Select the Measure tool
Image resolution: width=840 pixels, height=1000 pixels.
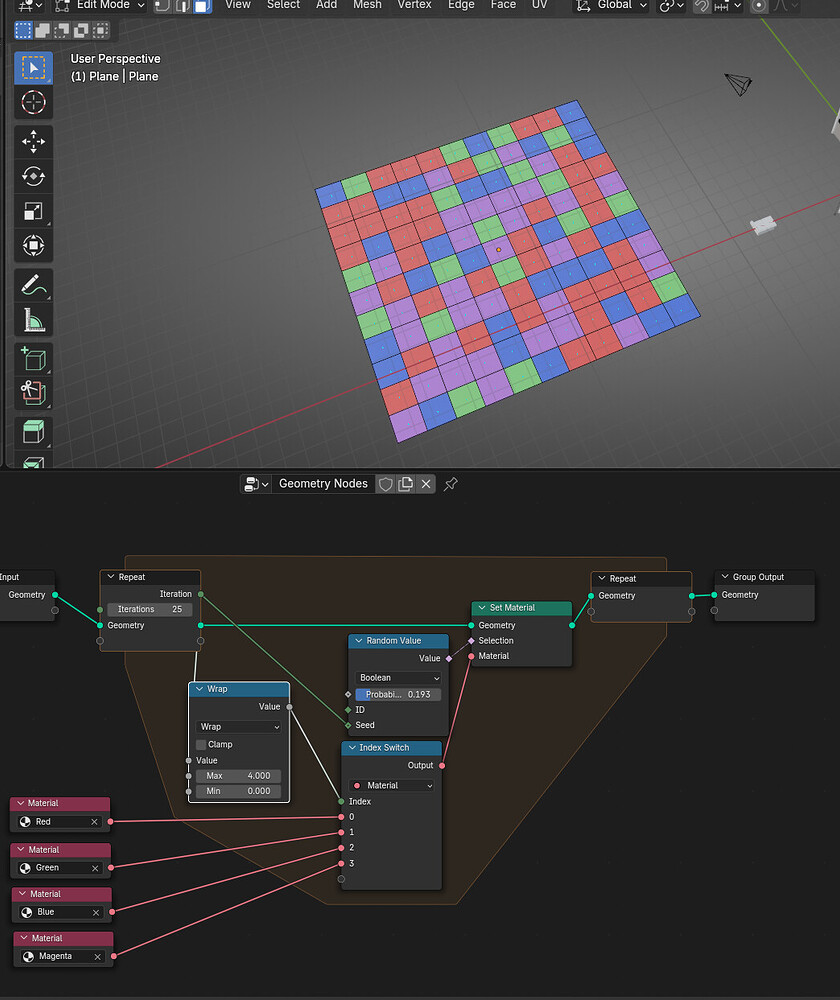point(33,320)
